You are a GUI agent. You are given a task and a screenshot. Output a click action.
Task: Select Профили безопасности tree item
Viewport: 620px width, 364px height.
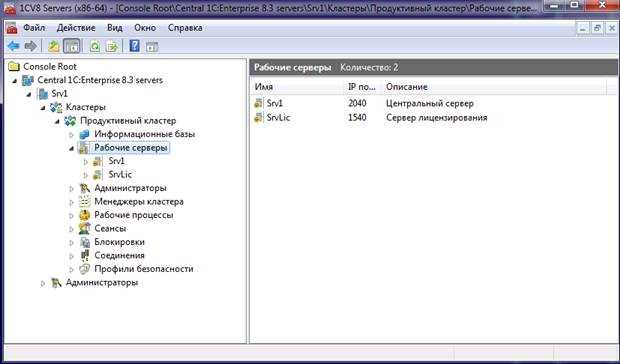[144, 269]
